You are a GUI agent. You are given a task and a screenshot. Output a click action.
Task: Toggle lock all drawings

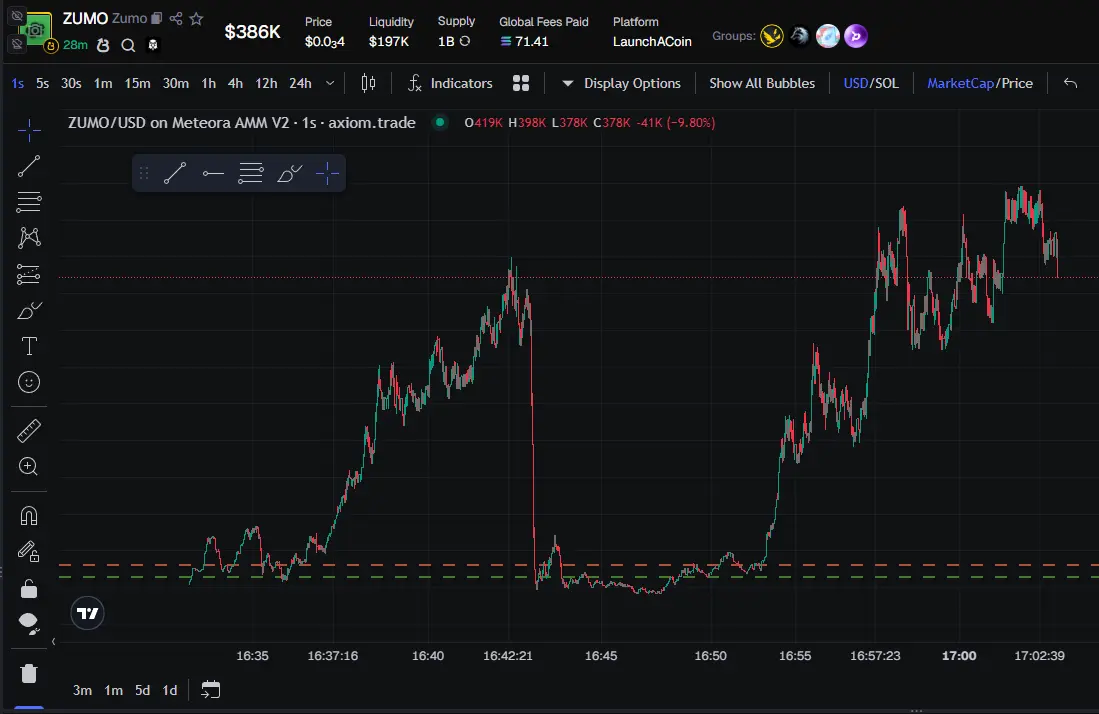[29, 588]
